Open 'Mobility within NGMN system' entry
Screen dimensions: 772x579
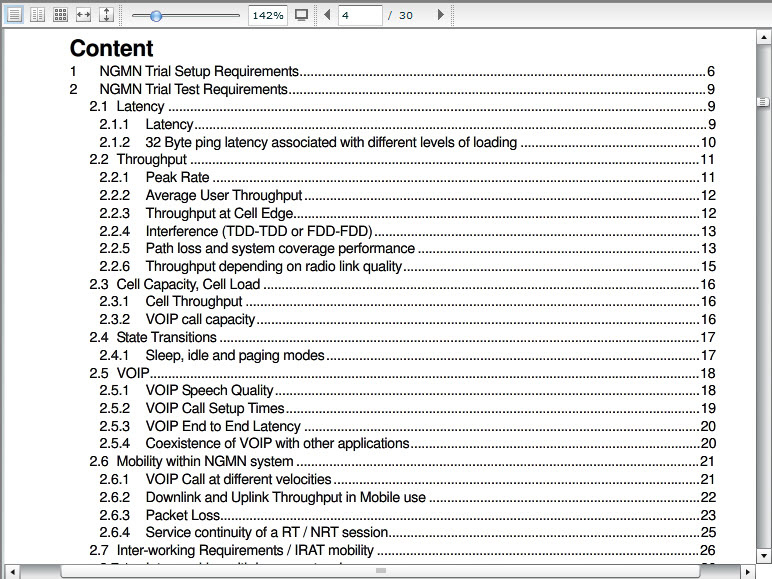point(402,461)
